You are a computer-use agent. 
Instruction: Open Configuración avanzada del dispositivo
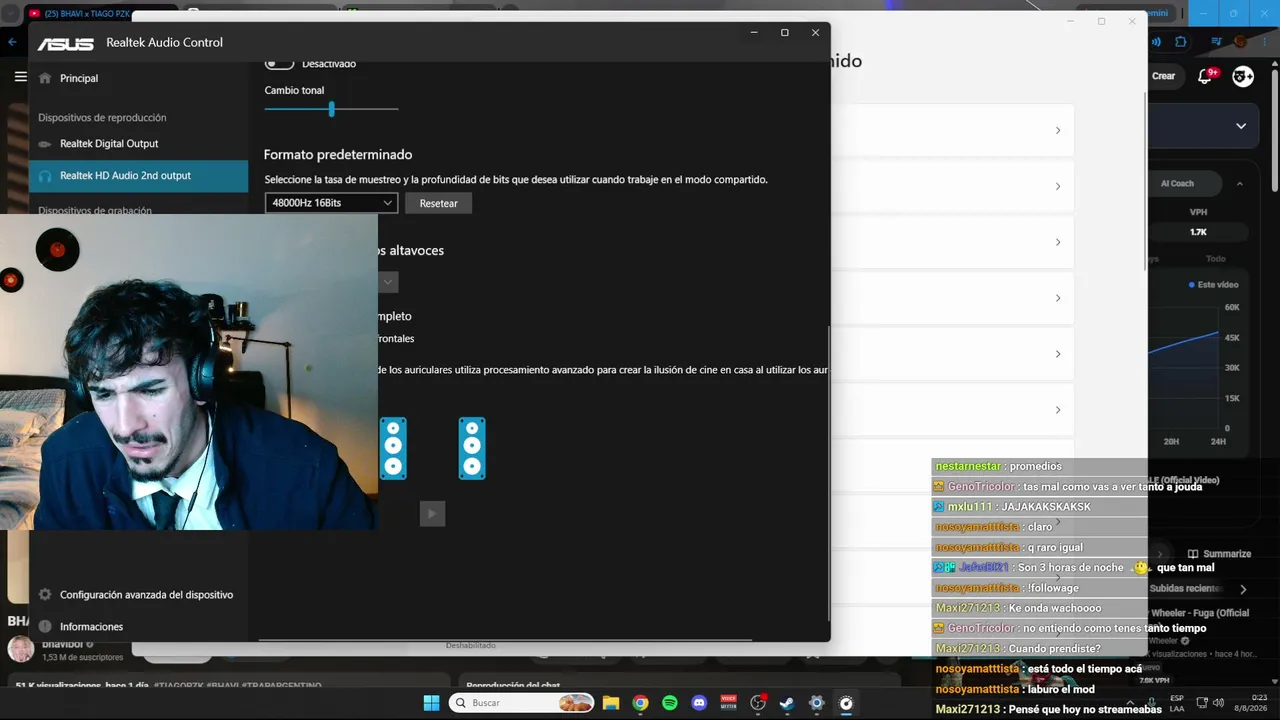click(x=138, y=594)
